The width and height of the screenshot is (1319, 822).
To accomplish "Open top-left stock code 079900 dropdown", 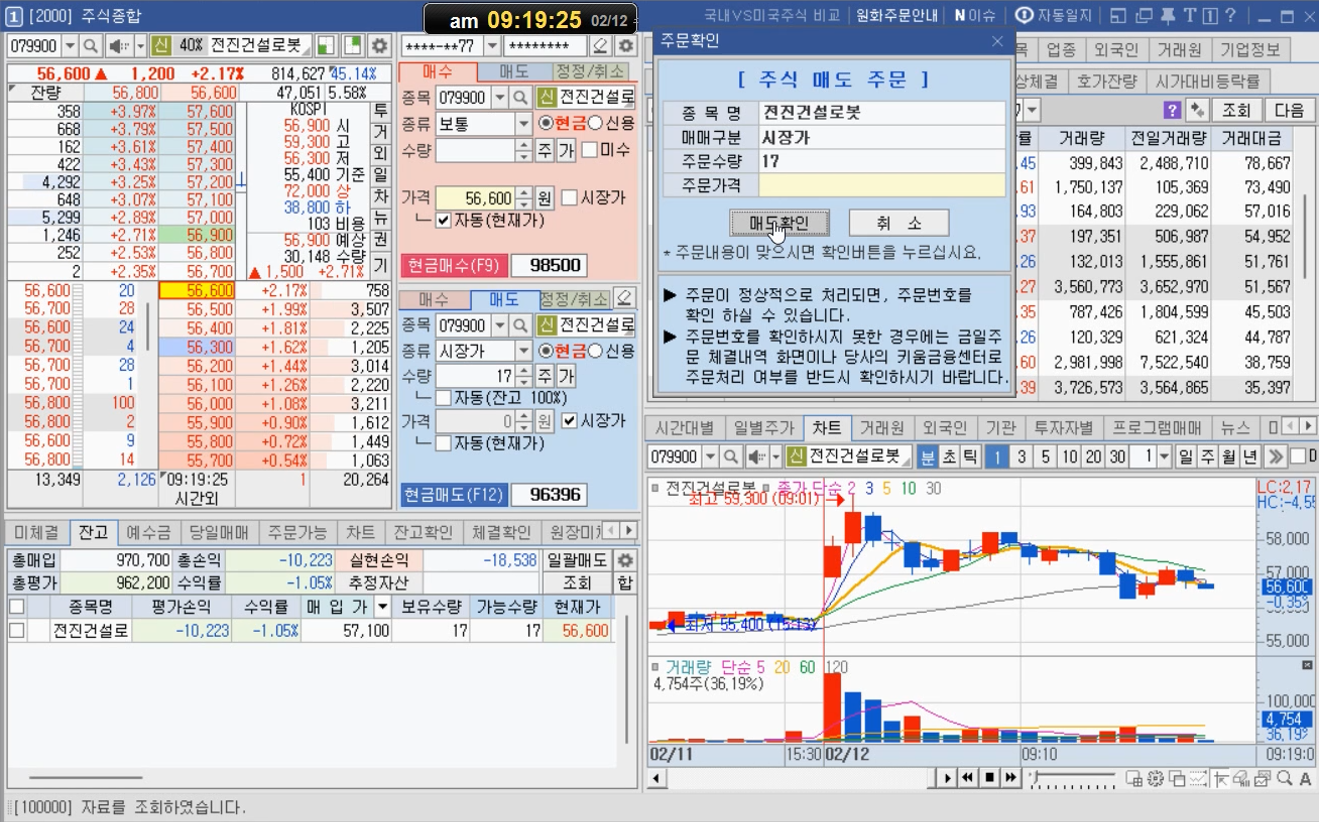I will coord(69,46).
